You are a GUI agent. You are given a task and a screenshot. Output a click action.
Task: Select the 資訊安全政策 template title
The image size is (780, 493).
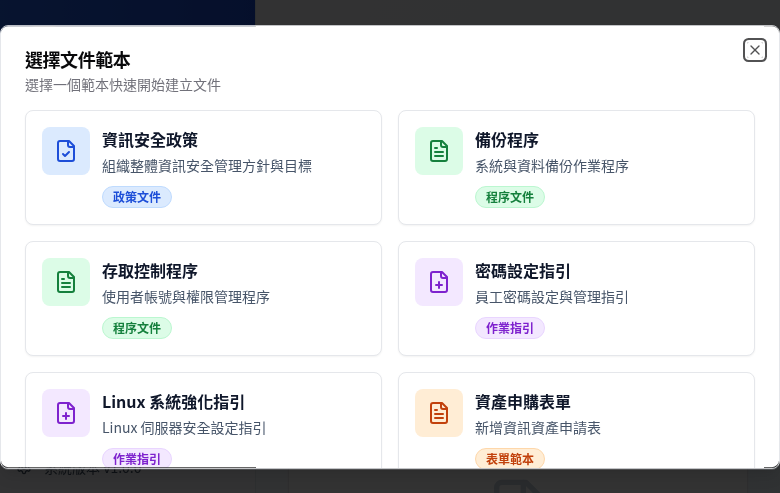point(150,140)
